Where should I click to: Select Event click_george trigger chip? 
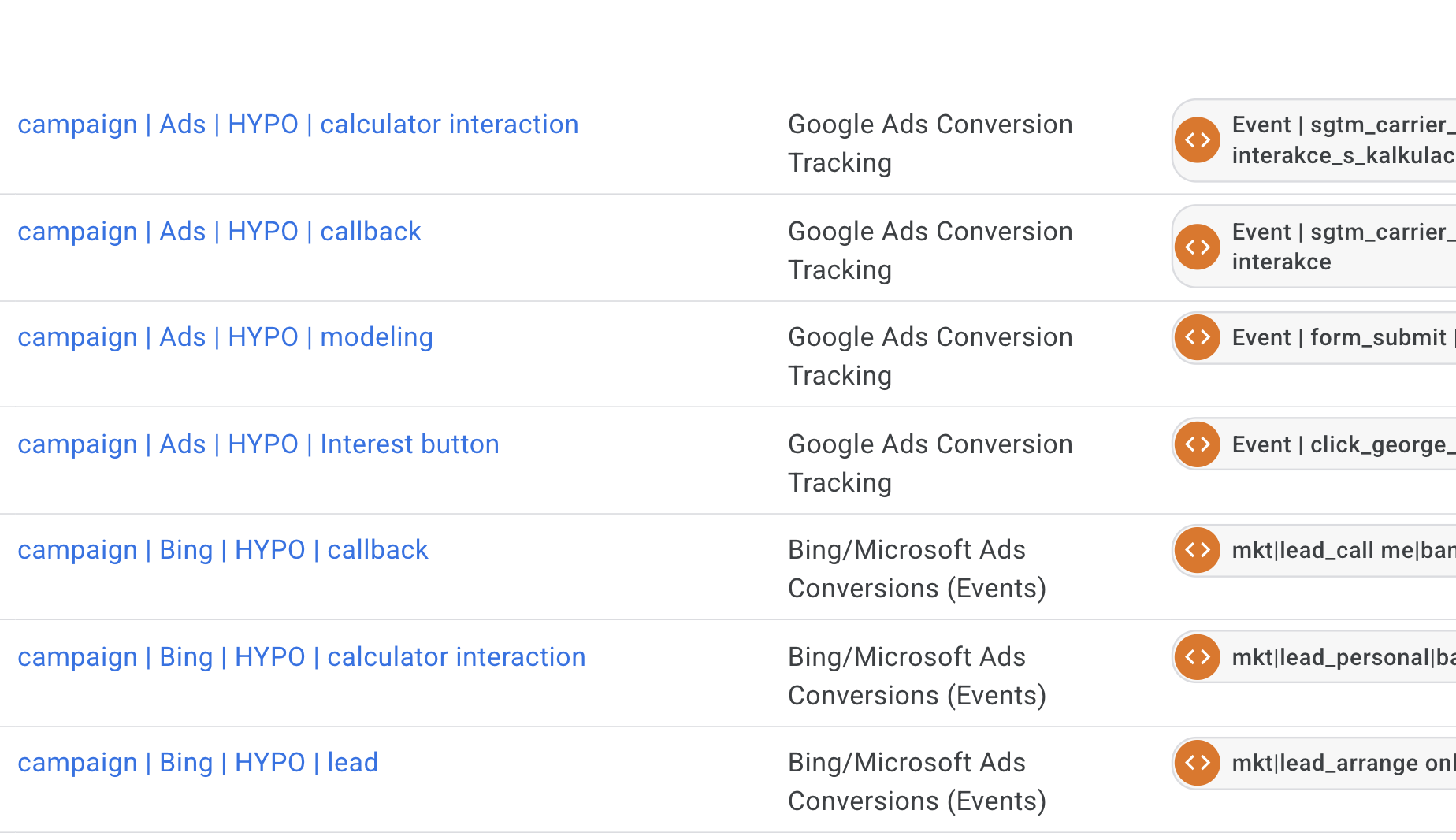click(1339, 444)
